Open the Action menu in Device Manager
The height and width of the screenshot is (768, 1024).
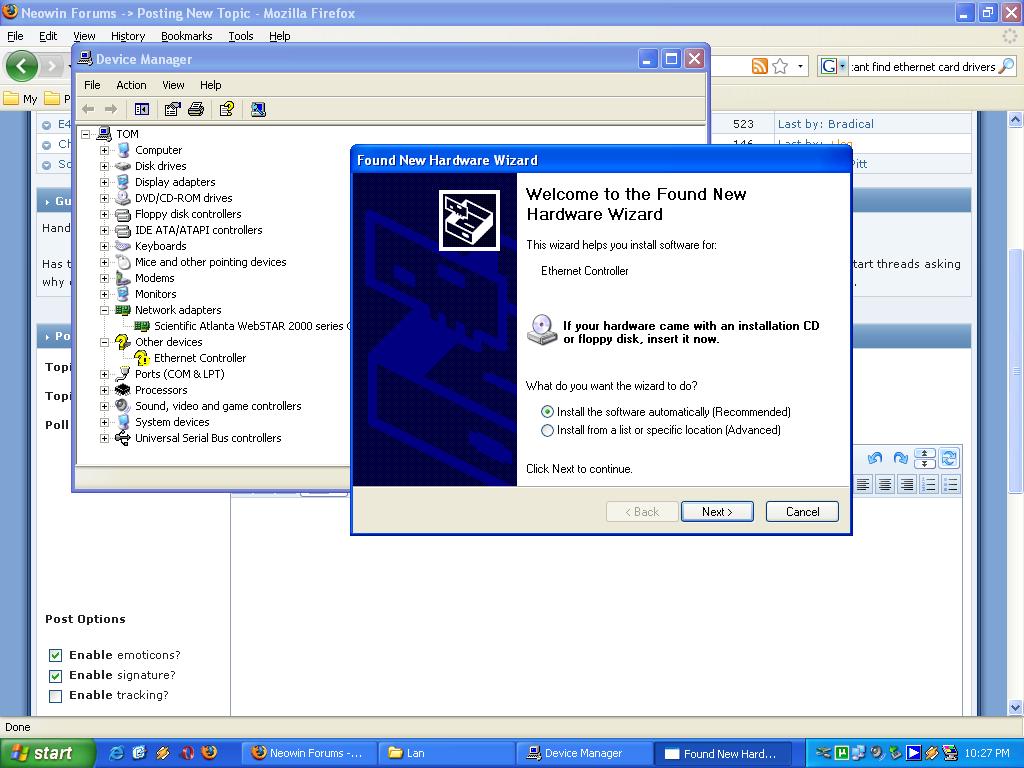click(x=131, y=85)
